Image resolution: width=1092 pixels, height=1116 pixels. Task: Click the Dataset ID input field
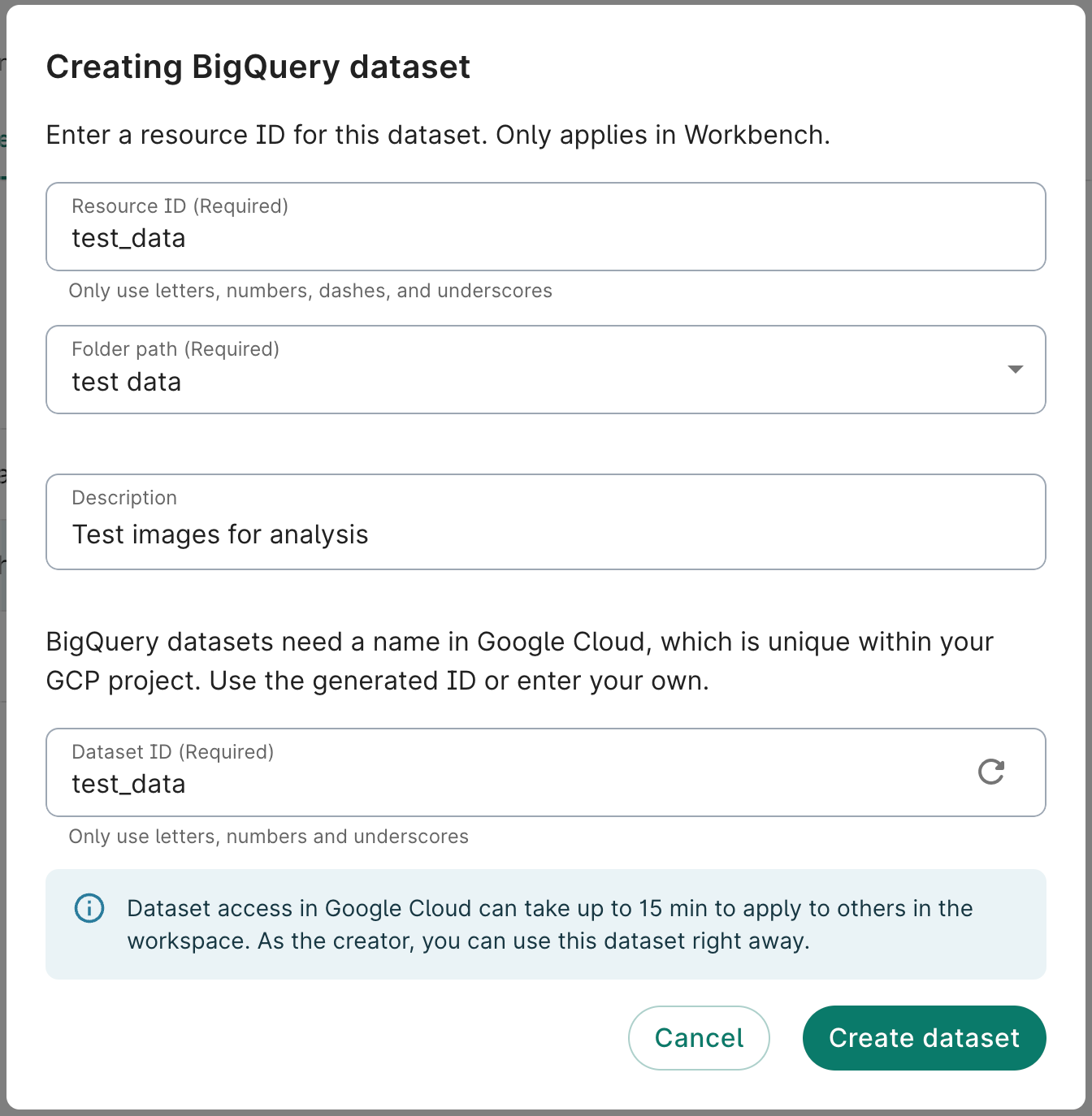[546, 772]
